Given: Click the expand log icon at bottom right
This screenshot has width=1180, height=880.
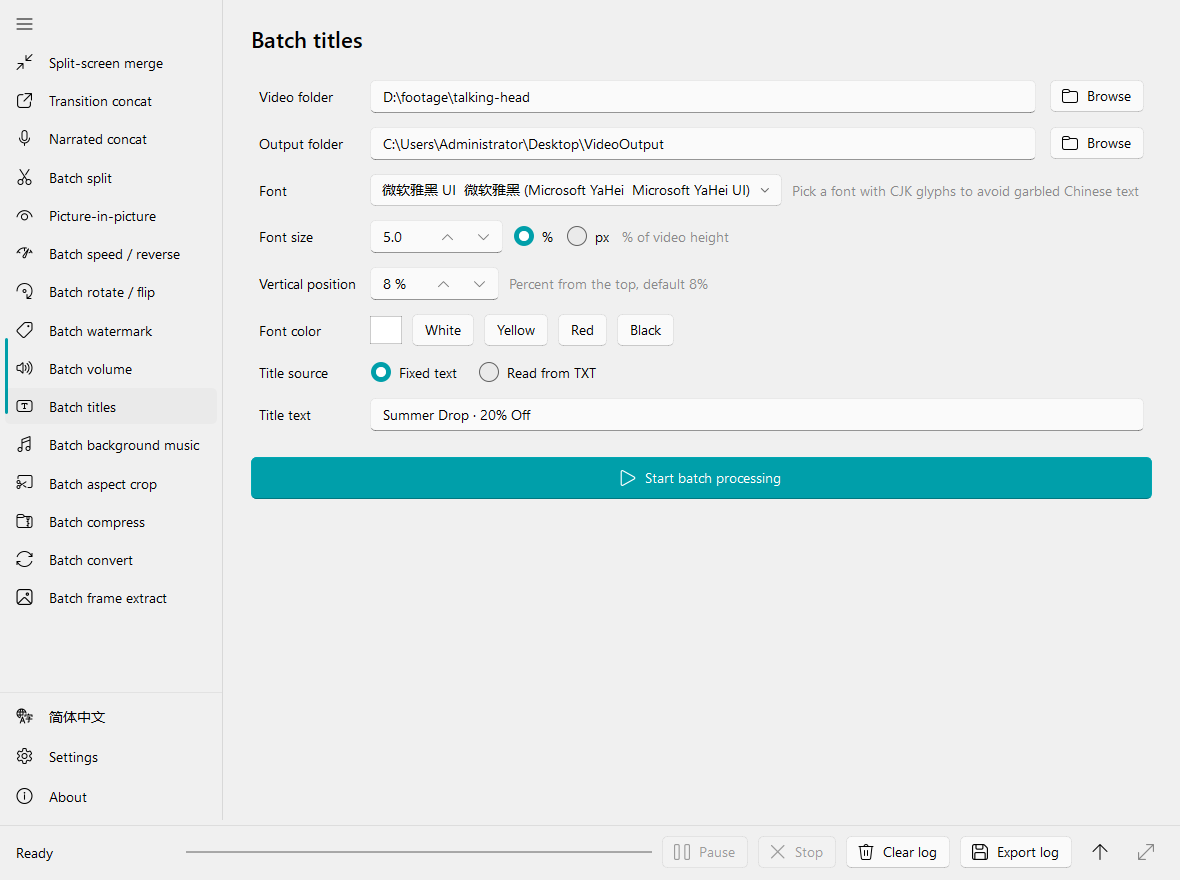Looking at the screenshot, I should click(x=1145, y=852).
